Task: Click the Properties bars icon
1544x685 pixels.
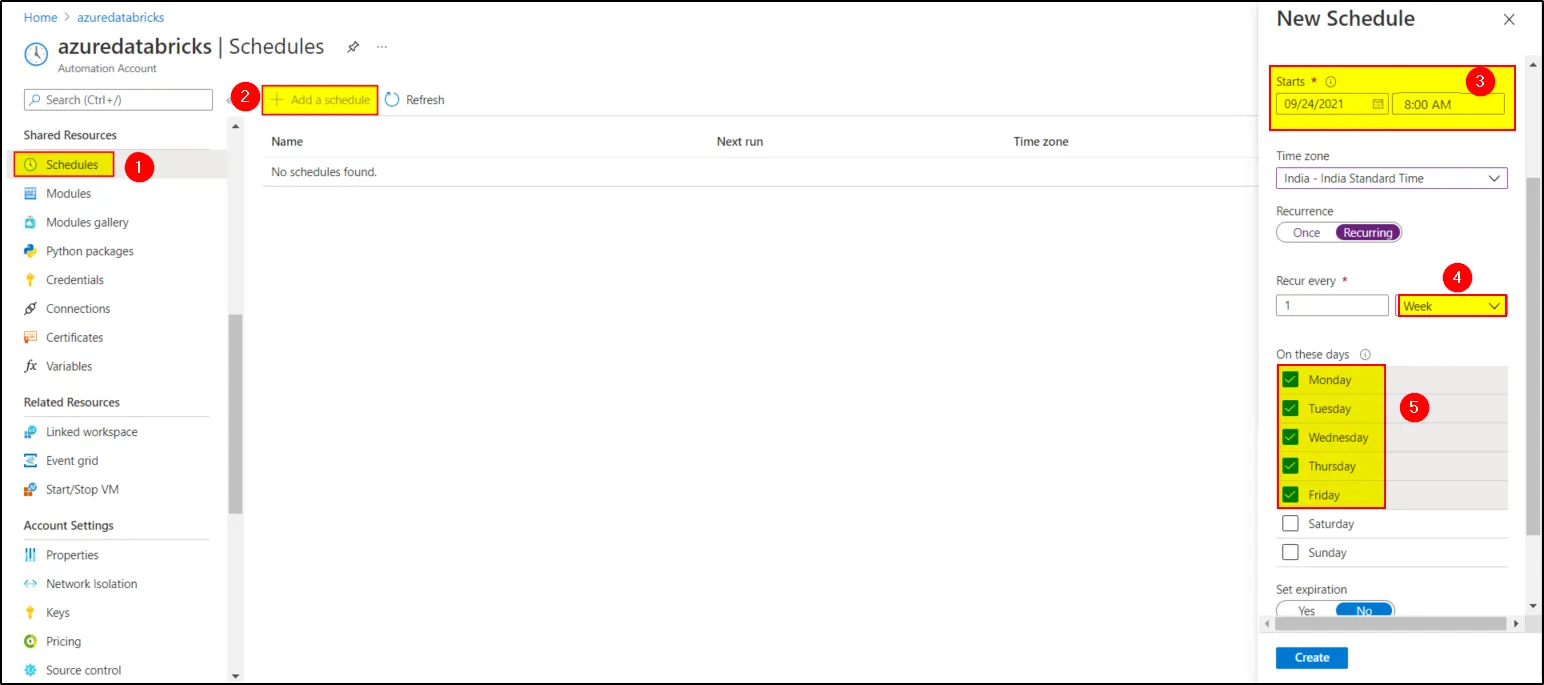Action: (30, 555)
